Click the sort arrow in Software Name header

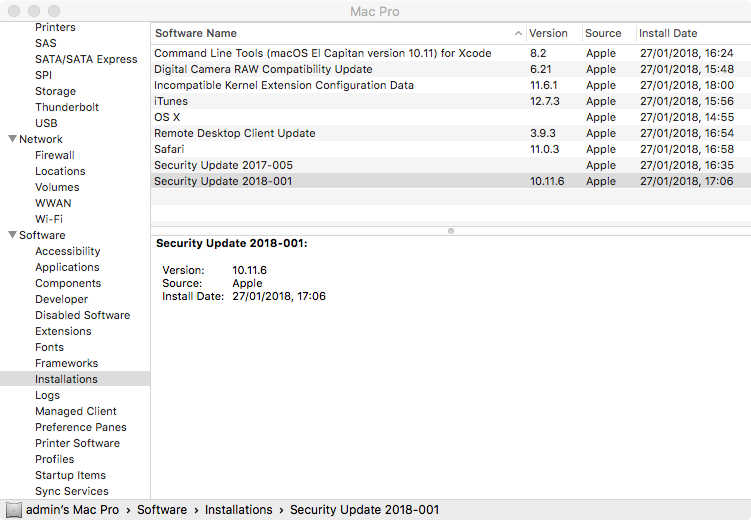[x=518, y=33]
